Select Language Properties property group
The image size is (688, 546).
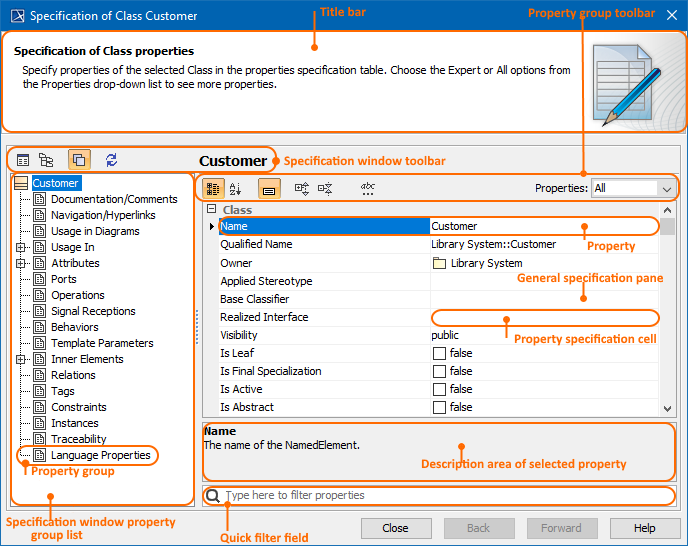pos(100,455)
